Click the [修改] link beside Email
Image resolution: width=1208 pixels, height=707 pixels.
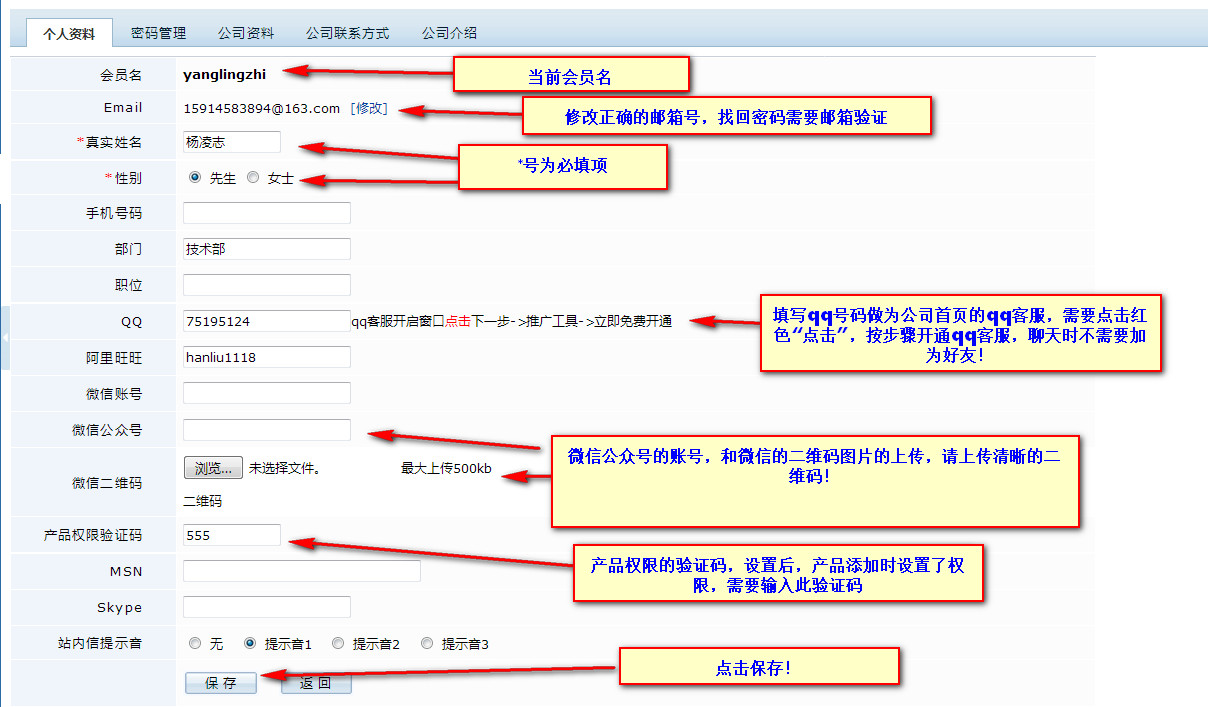coord(368,108)
